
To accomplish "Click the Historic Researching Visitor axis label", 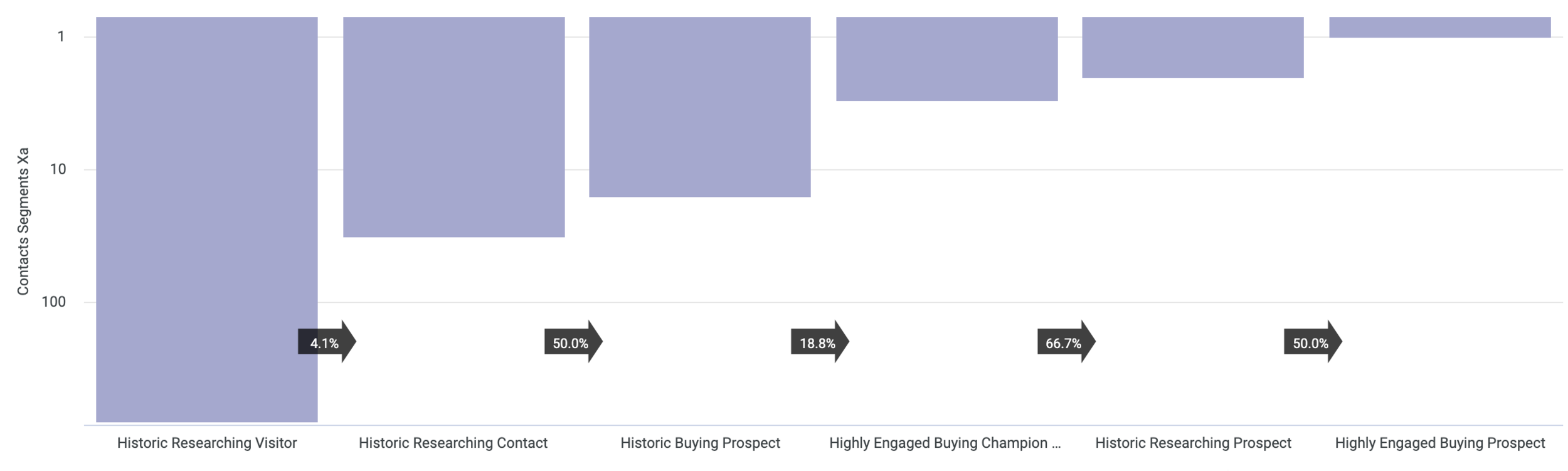I will tap(206, 443).
